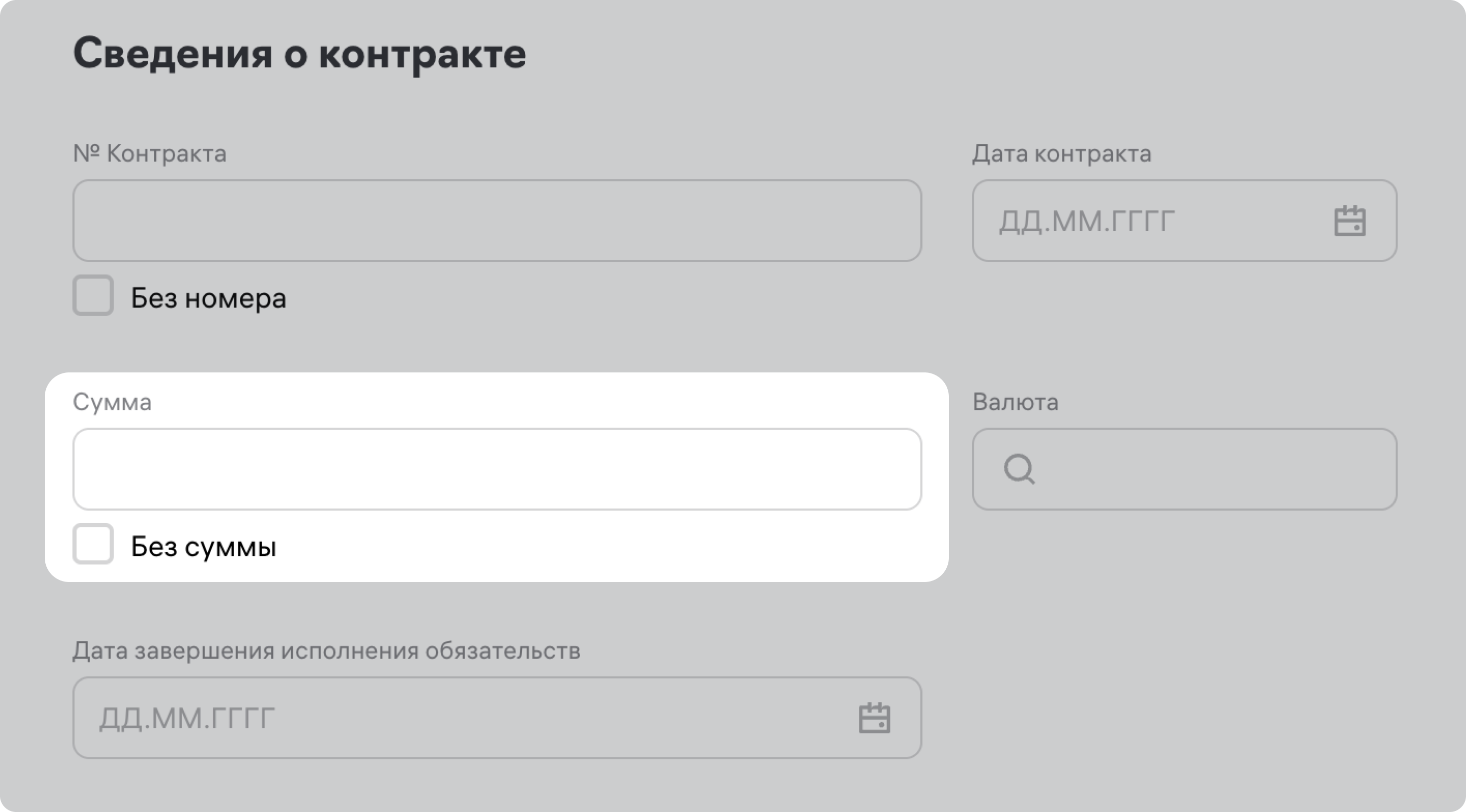The height and width of the screenshot is (812, 1466).
Task: Click the № Контракта label
Action: pyautogui.click(x=150, y=154)
